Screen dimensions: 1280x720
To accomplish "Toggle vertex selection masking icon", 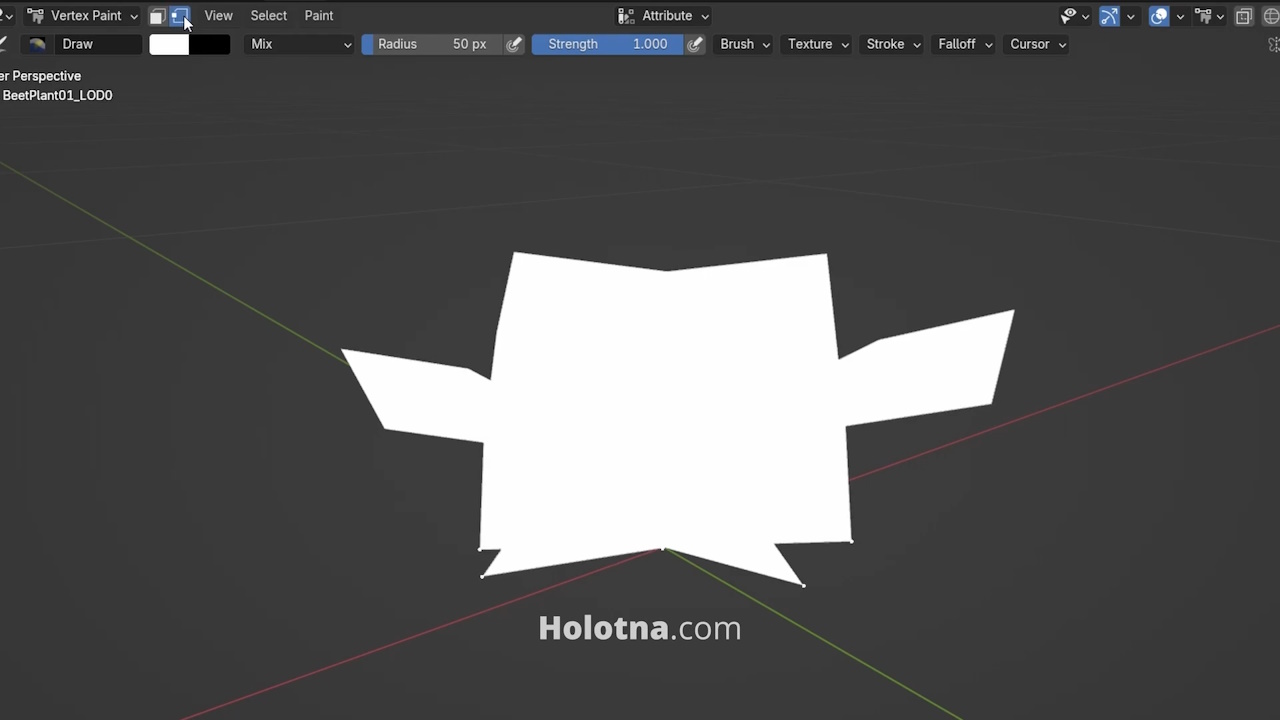I will 179,16.
